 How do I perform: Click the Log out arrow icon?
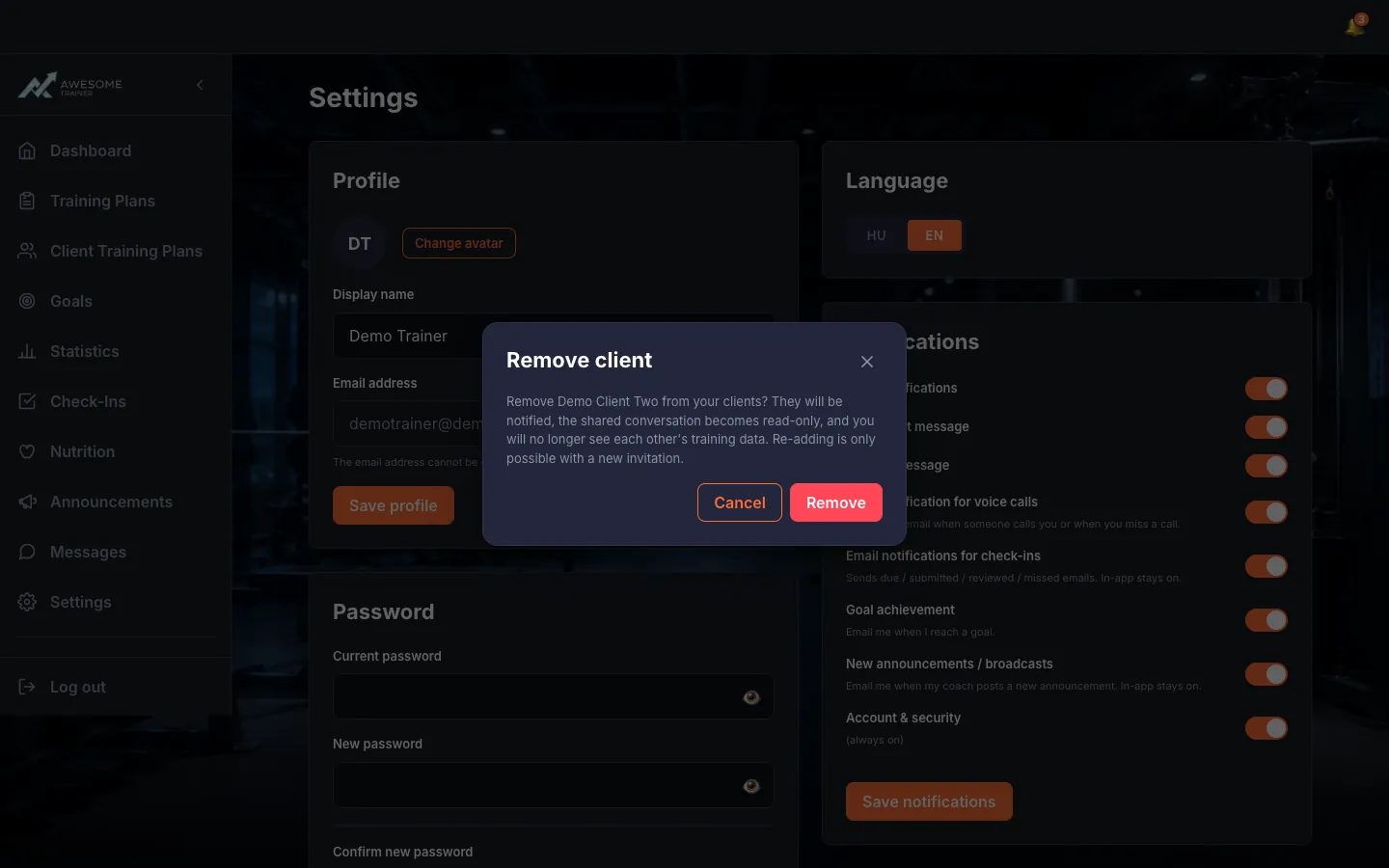point(27,687)
